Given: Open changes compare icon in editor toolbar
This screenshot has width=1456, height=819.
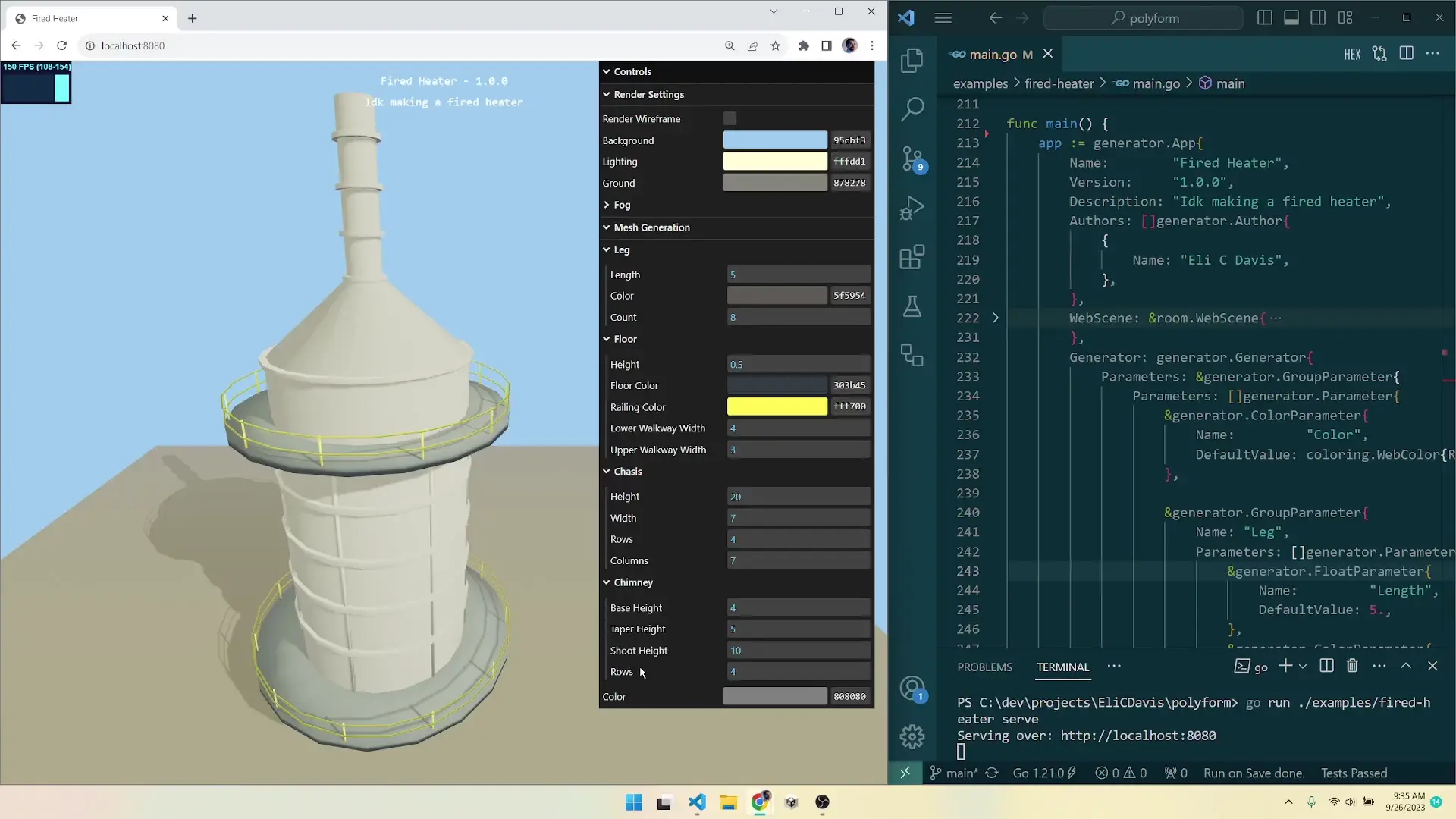Looking at the screenshot, I should tap(1379, 54).
